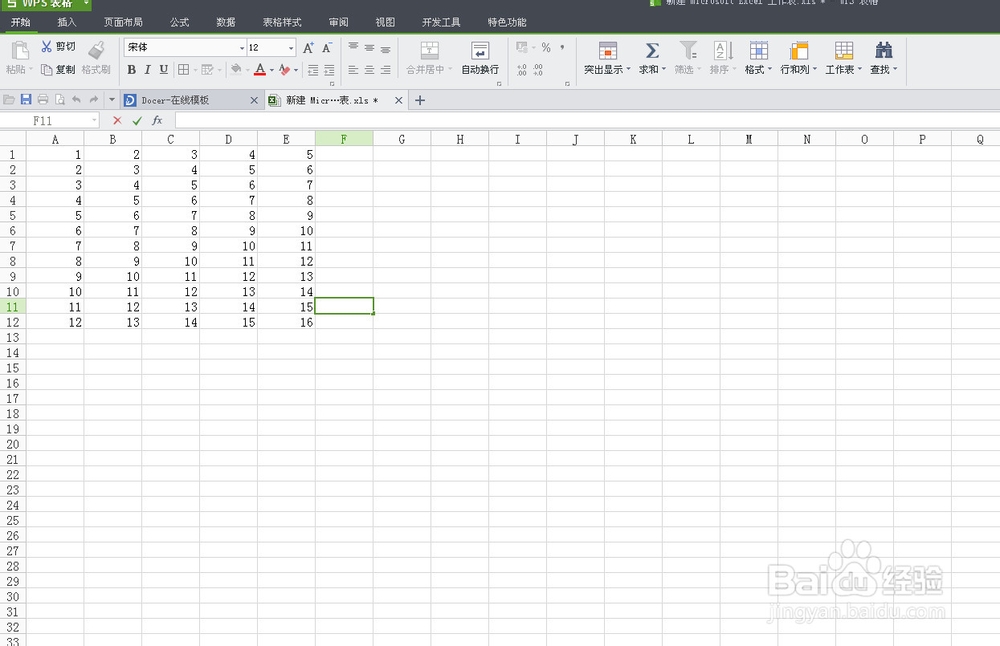
Task: Open Highlight (突出显示) conditional formatting
Action: [x=607, y=58]
